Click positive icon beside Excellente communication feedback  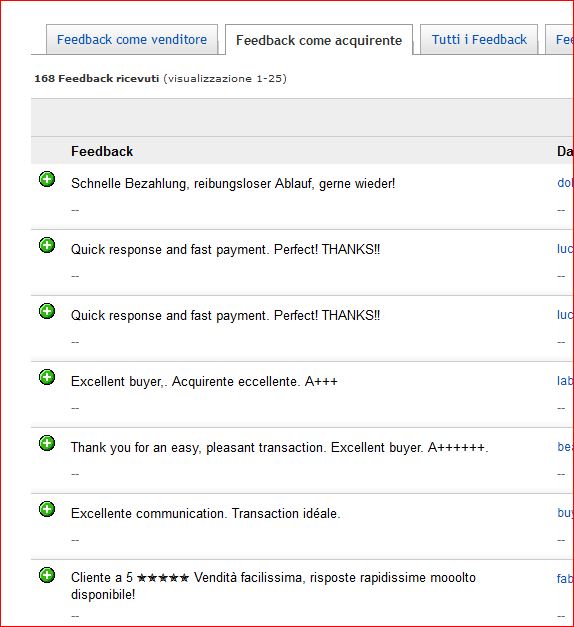click(x=47, y=509)
